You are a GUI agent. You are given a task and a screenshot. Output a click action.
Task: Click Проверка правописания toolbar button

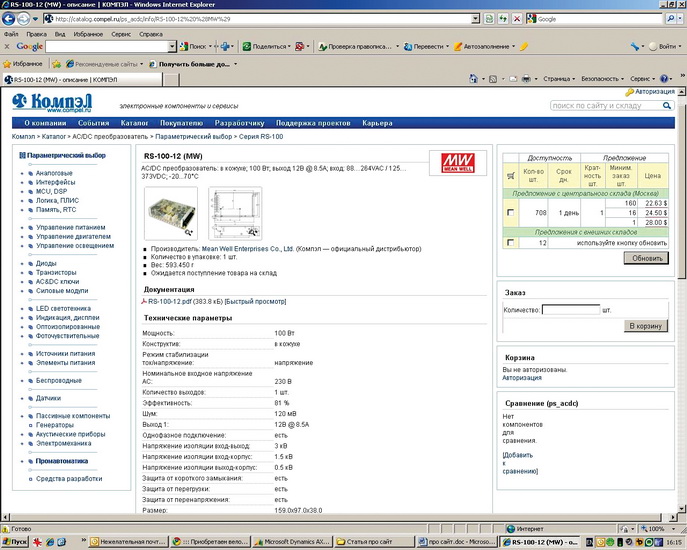pyautogui.click(x=355, y=46)
